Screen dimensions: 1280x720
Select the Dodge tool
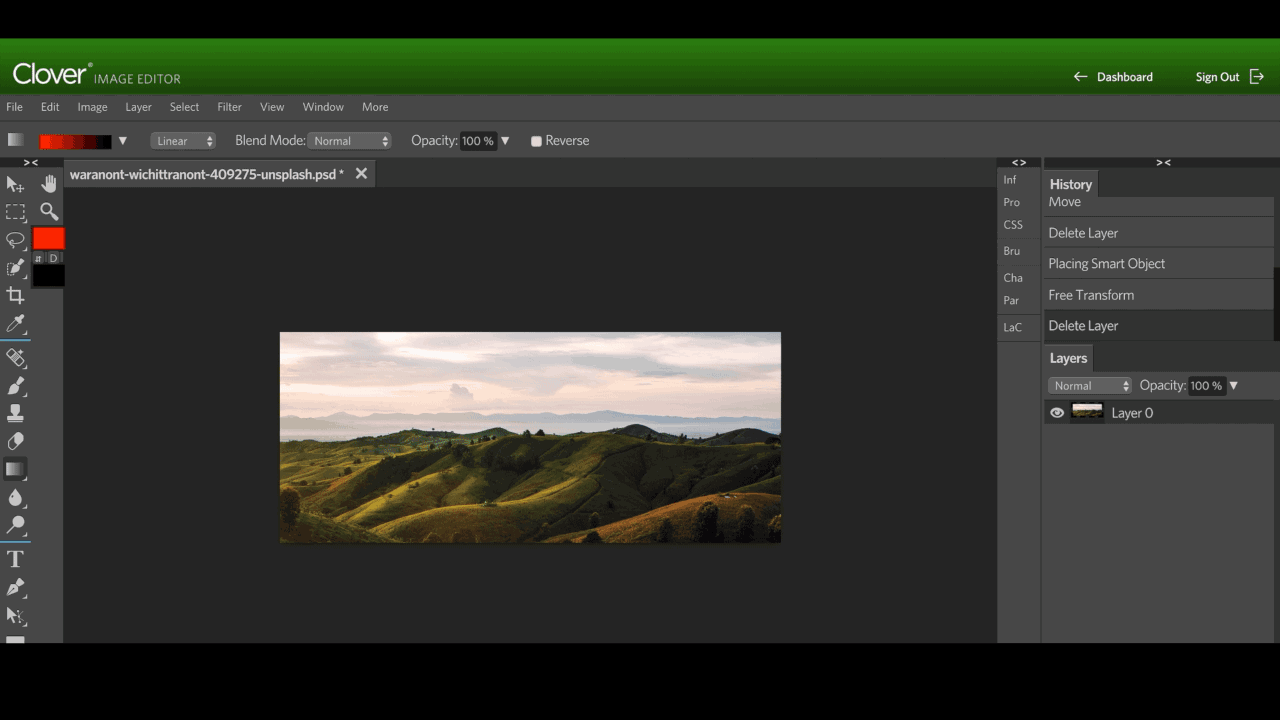click(x=15, y=525)
